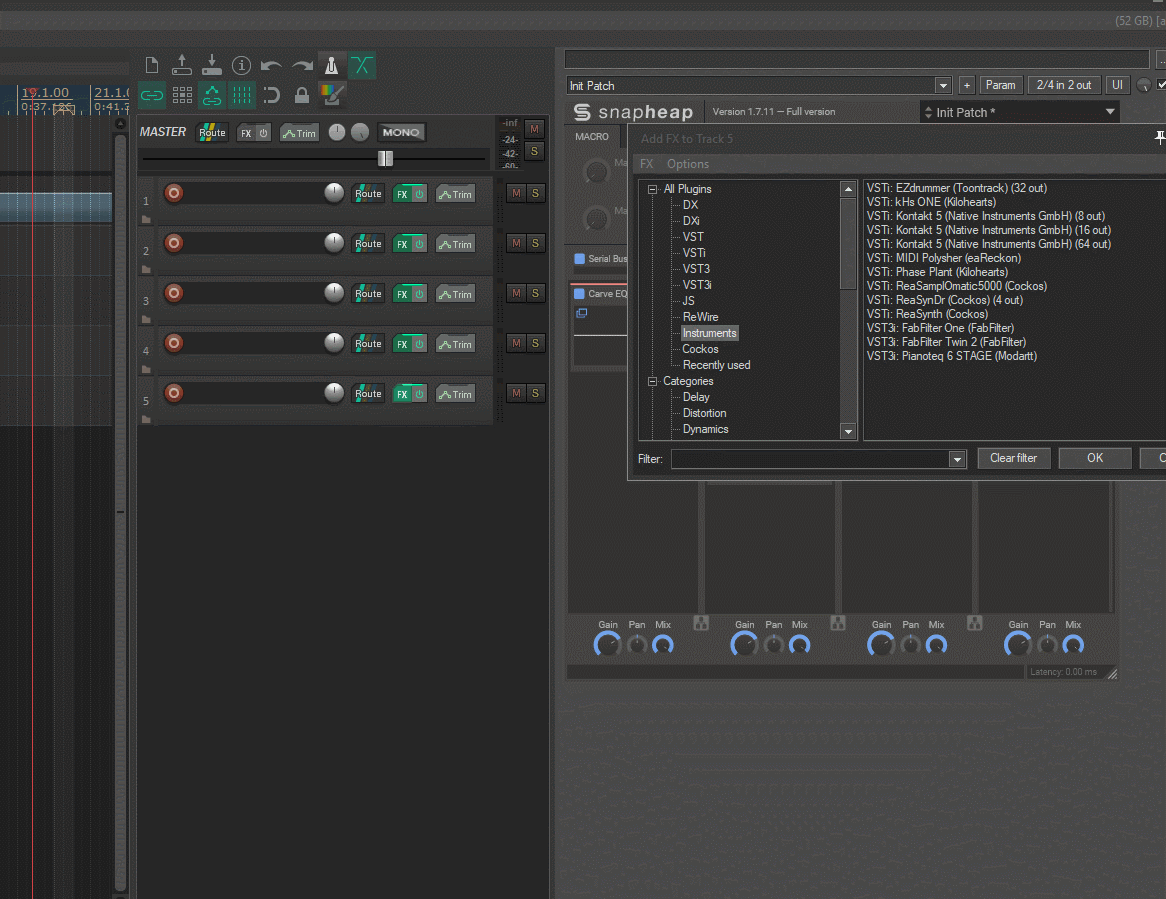The image size is (1166, 899).
Task: Open the master track Route button
Action: coord(212,132)
